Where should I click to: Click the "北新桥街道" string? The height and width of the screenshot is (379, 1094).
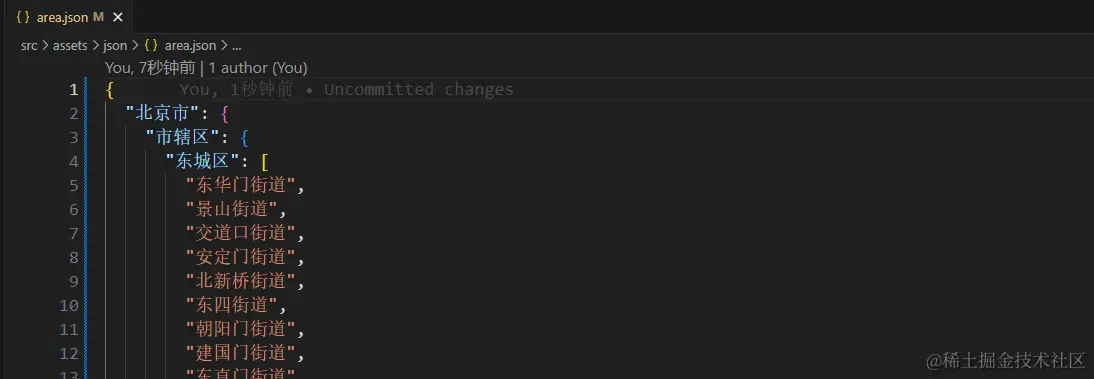pos(241,281)
